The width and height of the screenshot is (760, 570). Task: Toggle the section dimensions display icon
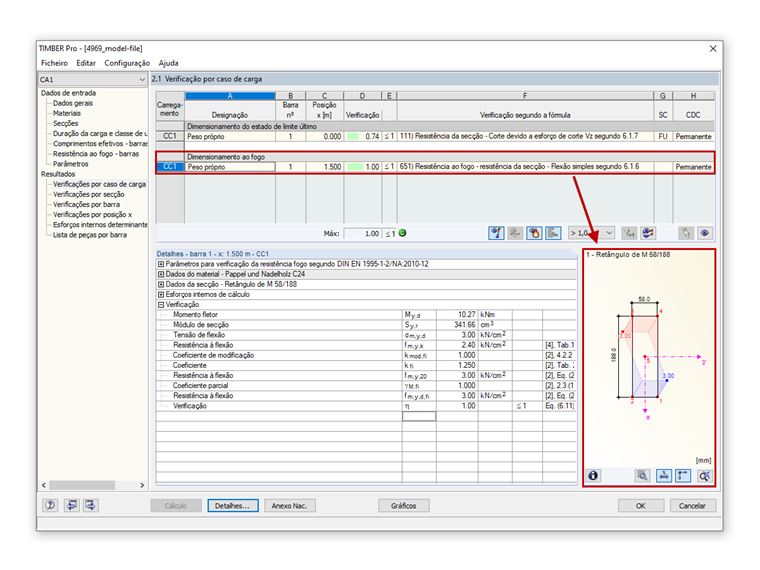tap(664, 475)
